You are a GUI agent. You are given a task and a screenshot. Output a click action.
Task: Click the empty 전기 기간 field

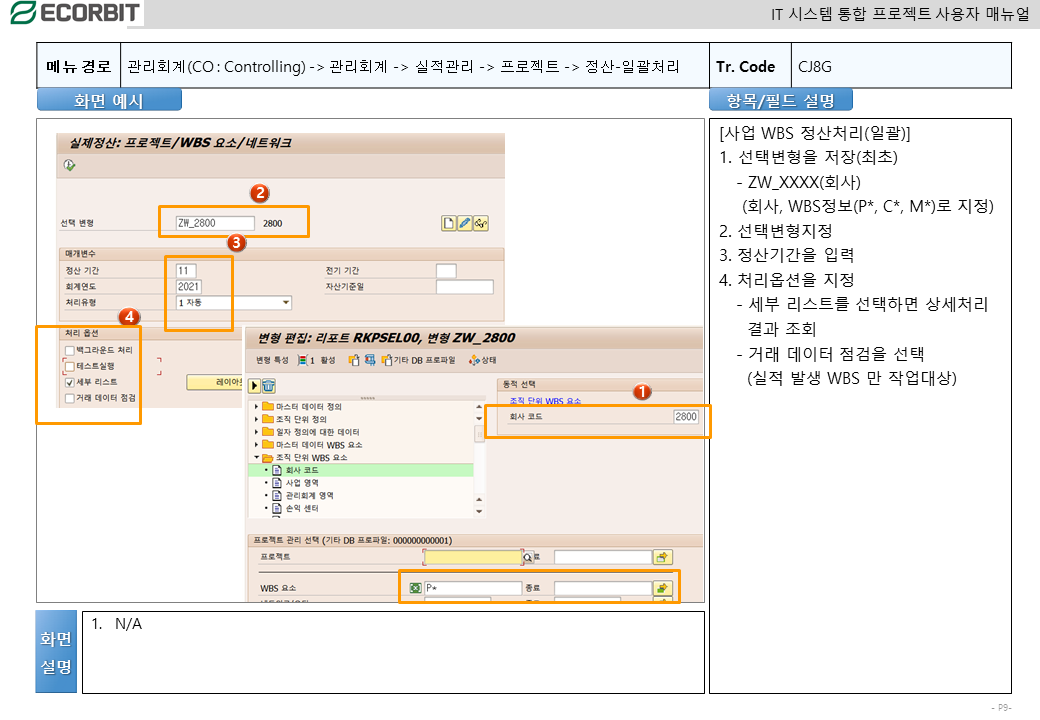tap(446, 270)
